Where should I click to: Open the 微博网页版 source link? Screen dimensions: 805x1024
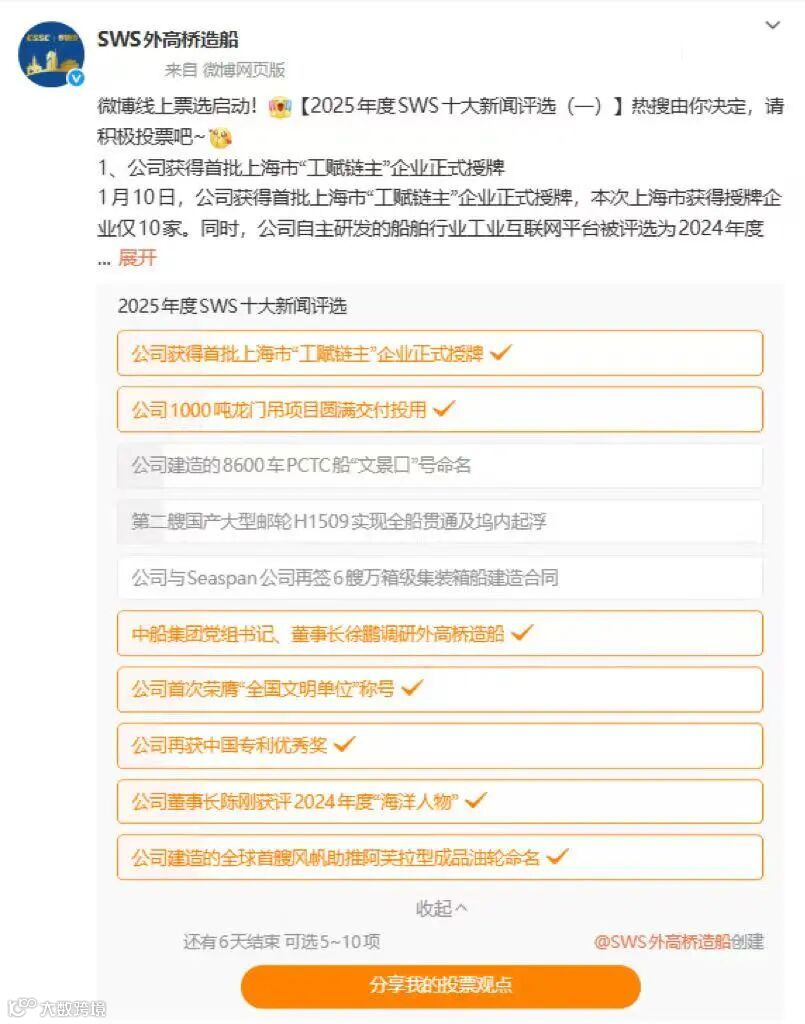[x=244, y=70]
